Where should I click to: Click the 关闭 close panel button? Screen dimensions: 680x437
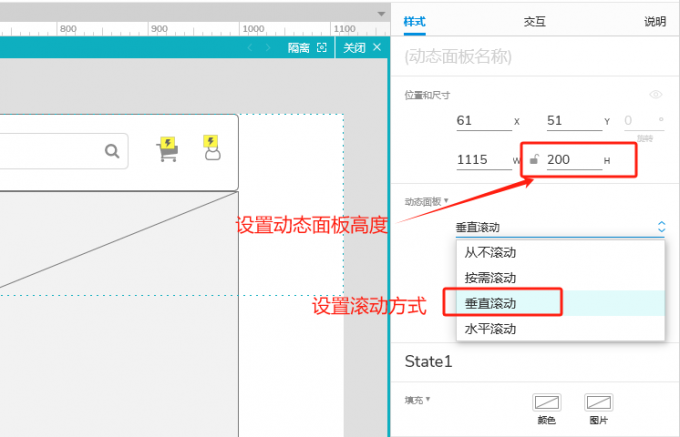pos(362,48)
